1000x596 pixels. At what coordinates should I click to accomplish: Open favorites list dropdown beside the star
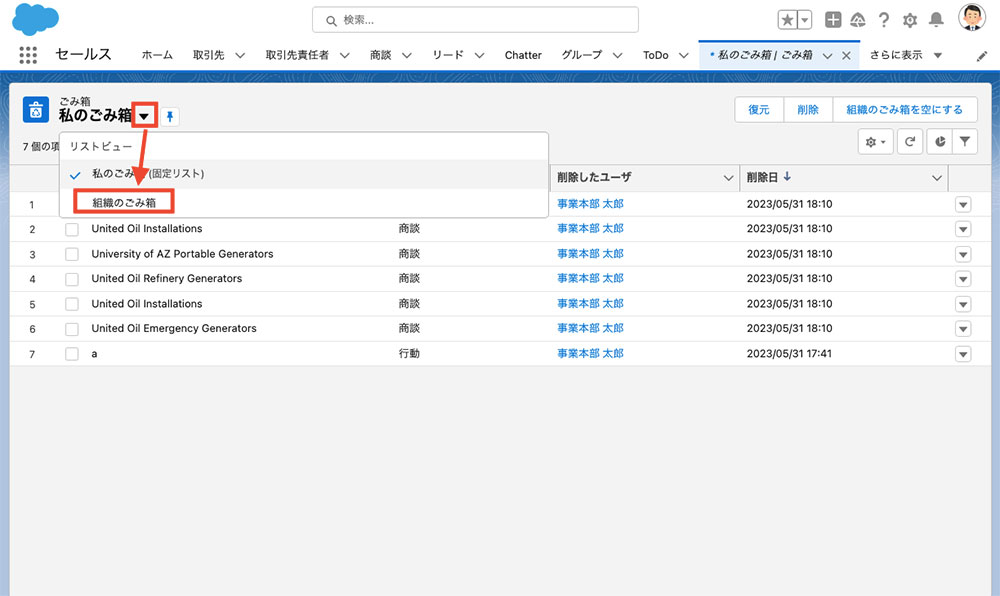tap(805, 20)
